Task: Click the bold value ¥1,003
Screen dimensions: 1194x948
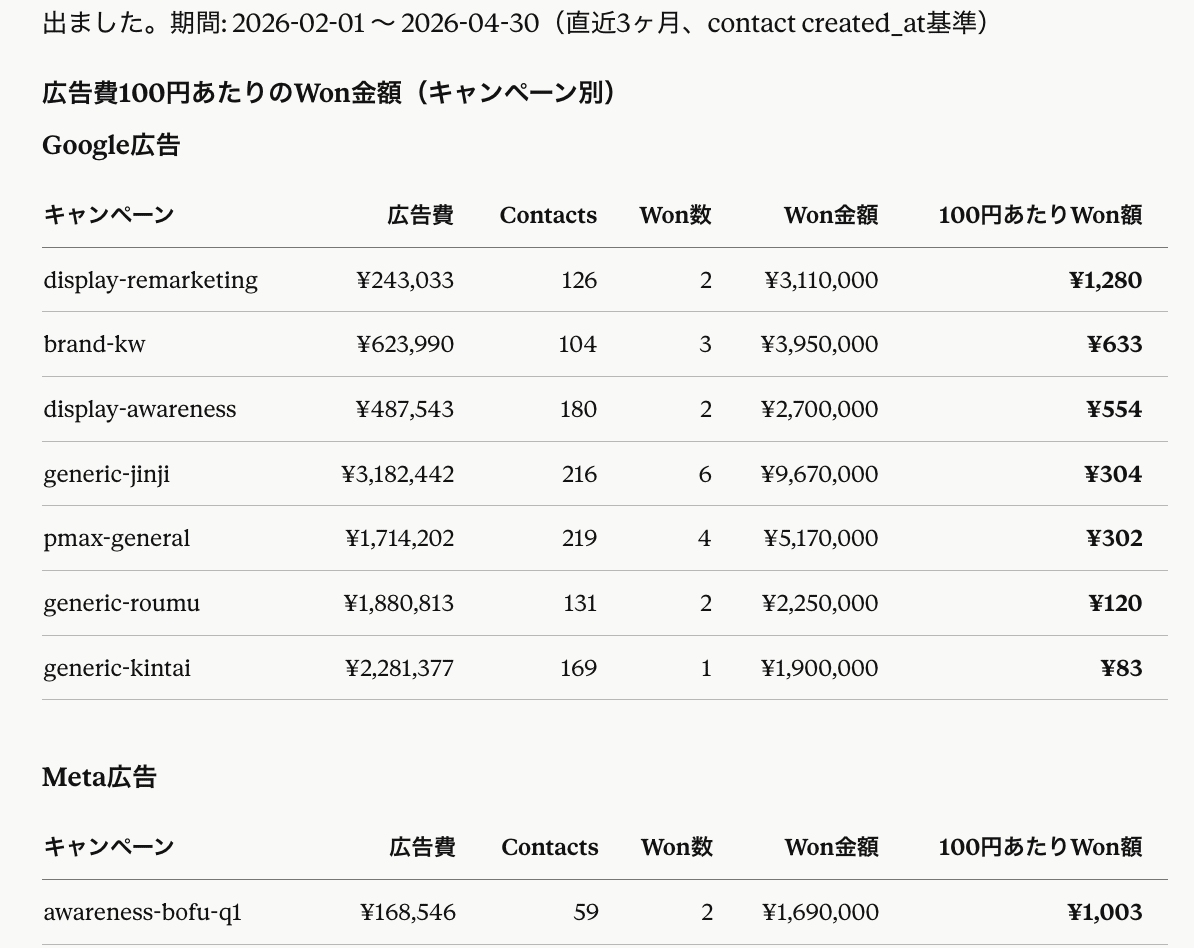Action: pyautogui.click(x=1105, y=912)
